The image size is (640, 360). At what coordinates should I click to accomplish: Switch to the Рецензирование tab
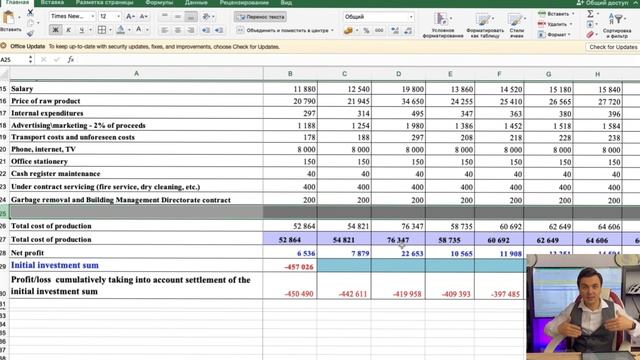(x=244, y=3)
